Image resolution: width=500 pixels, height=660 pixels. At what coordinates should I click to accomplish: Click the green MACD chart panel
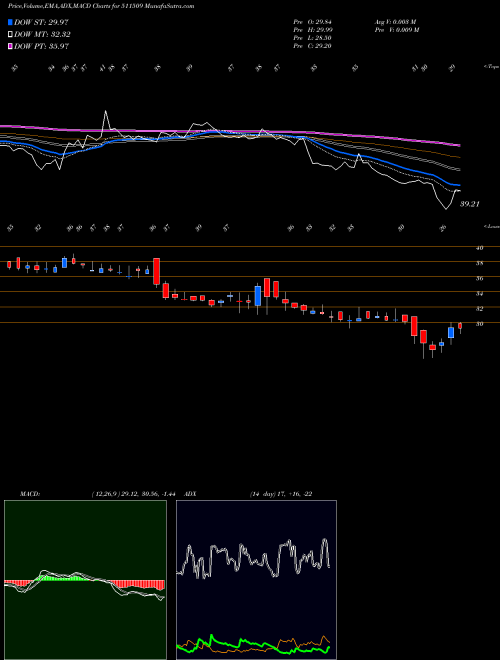click(85, 580)
